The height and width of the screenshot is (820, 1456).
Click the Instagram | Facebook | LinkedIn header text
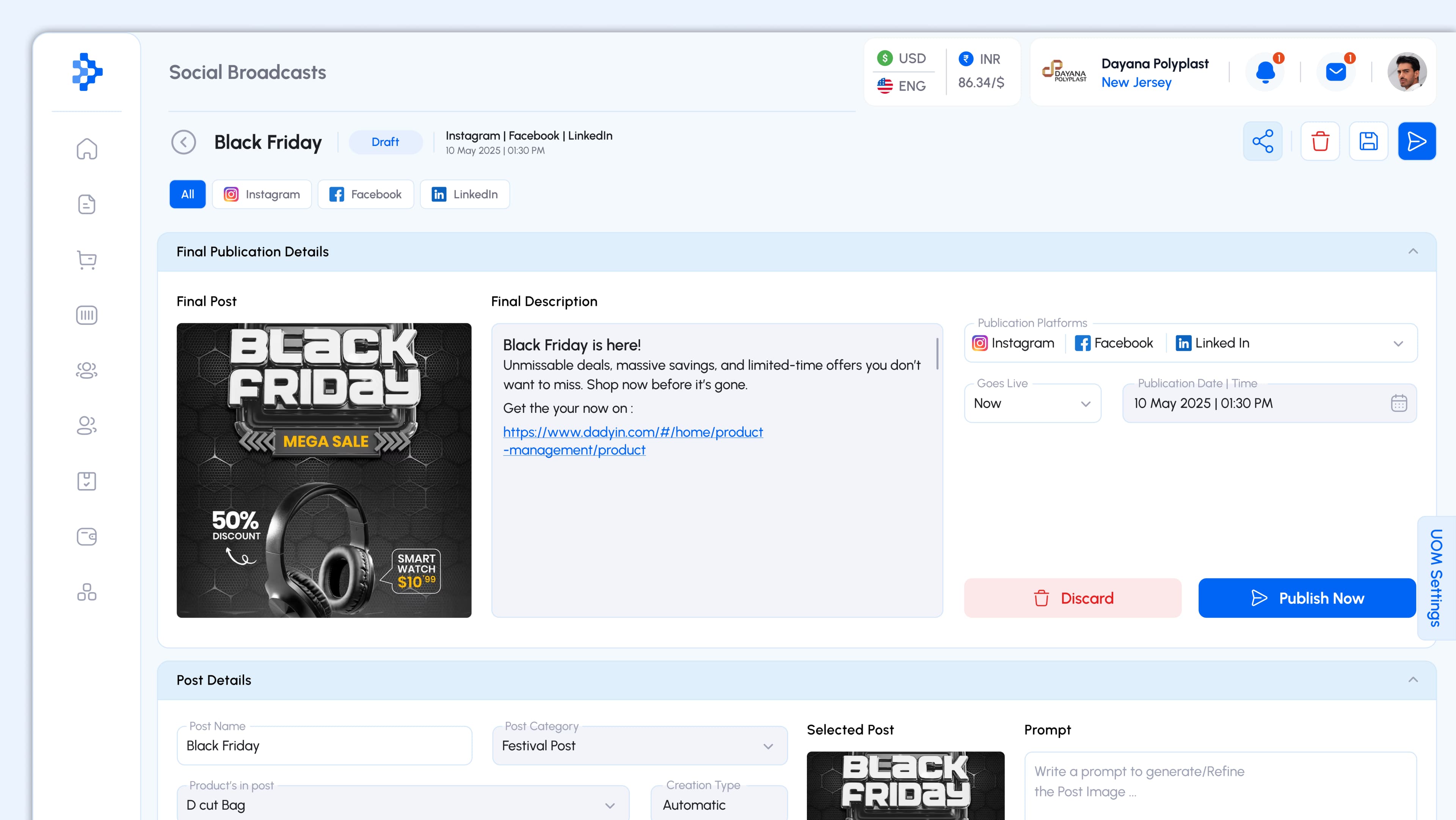pyautogui.click(x=529, y=136)
